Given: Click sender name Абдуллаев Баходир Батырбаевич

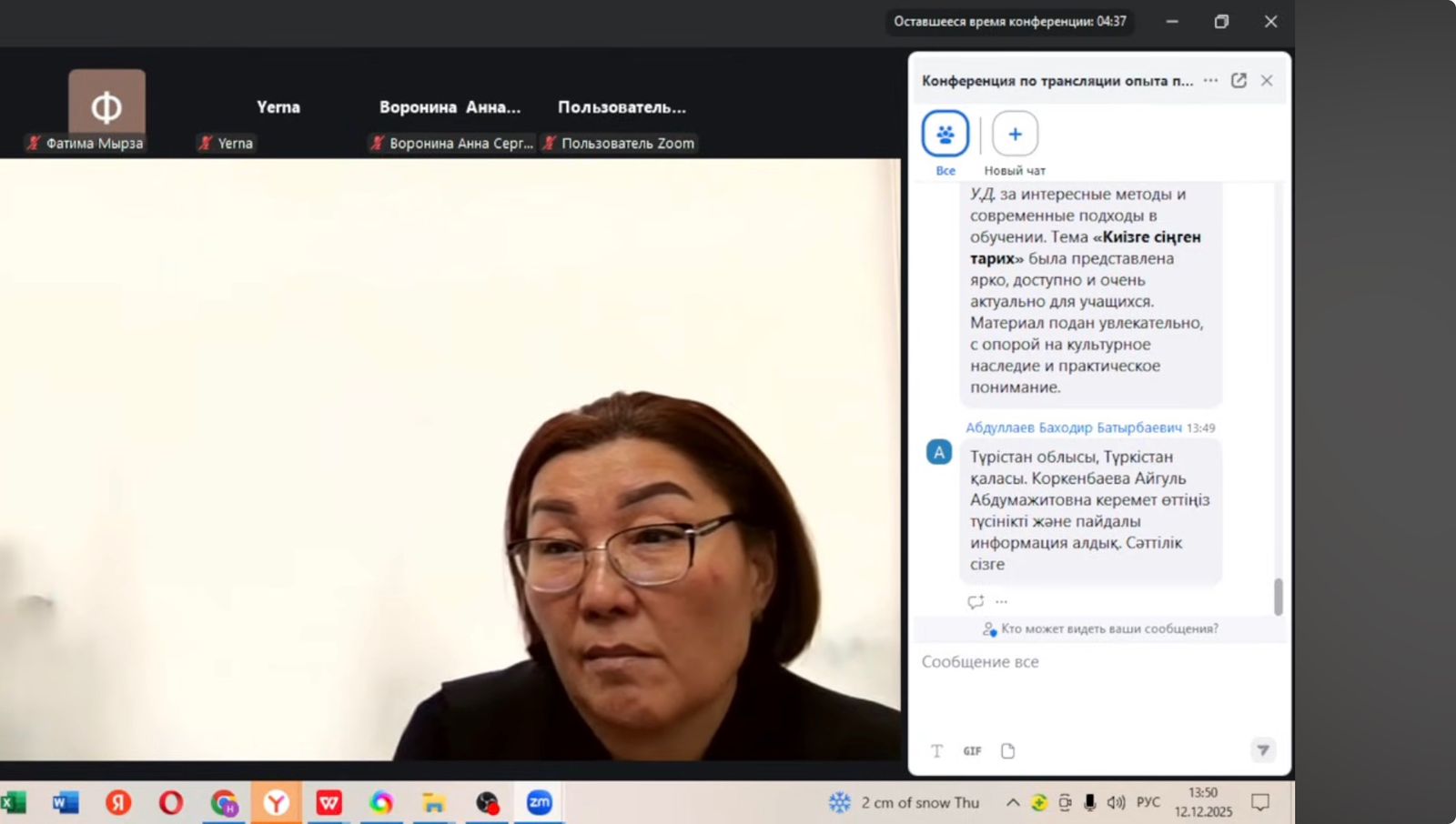Looking at the screenshot, I should pyautogui.click(x=1074, y=427).
